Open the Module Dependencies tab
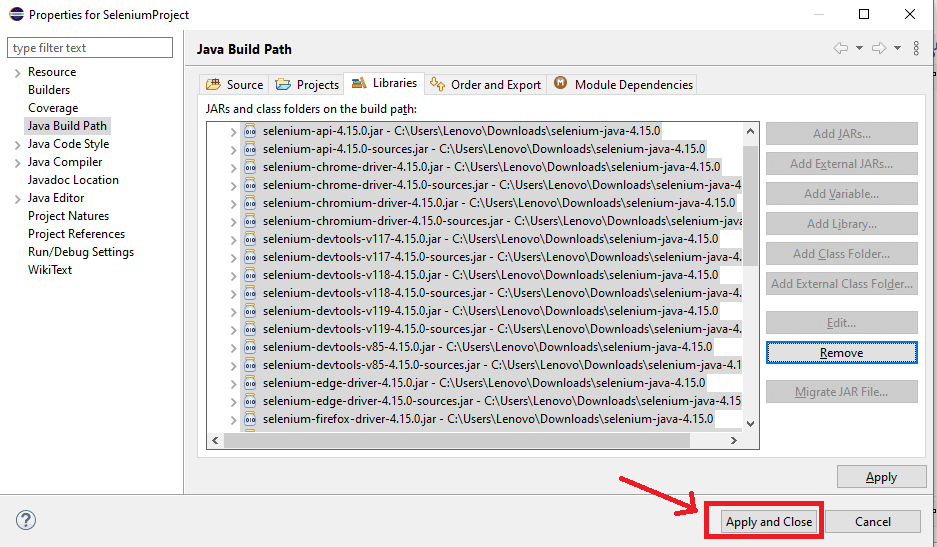Viewport: 937px width, 547px height. (x=622, y=85)
